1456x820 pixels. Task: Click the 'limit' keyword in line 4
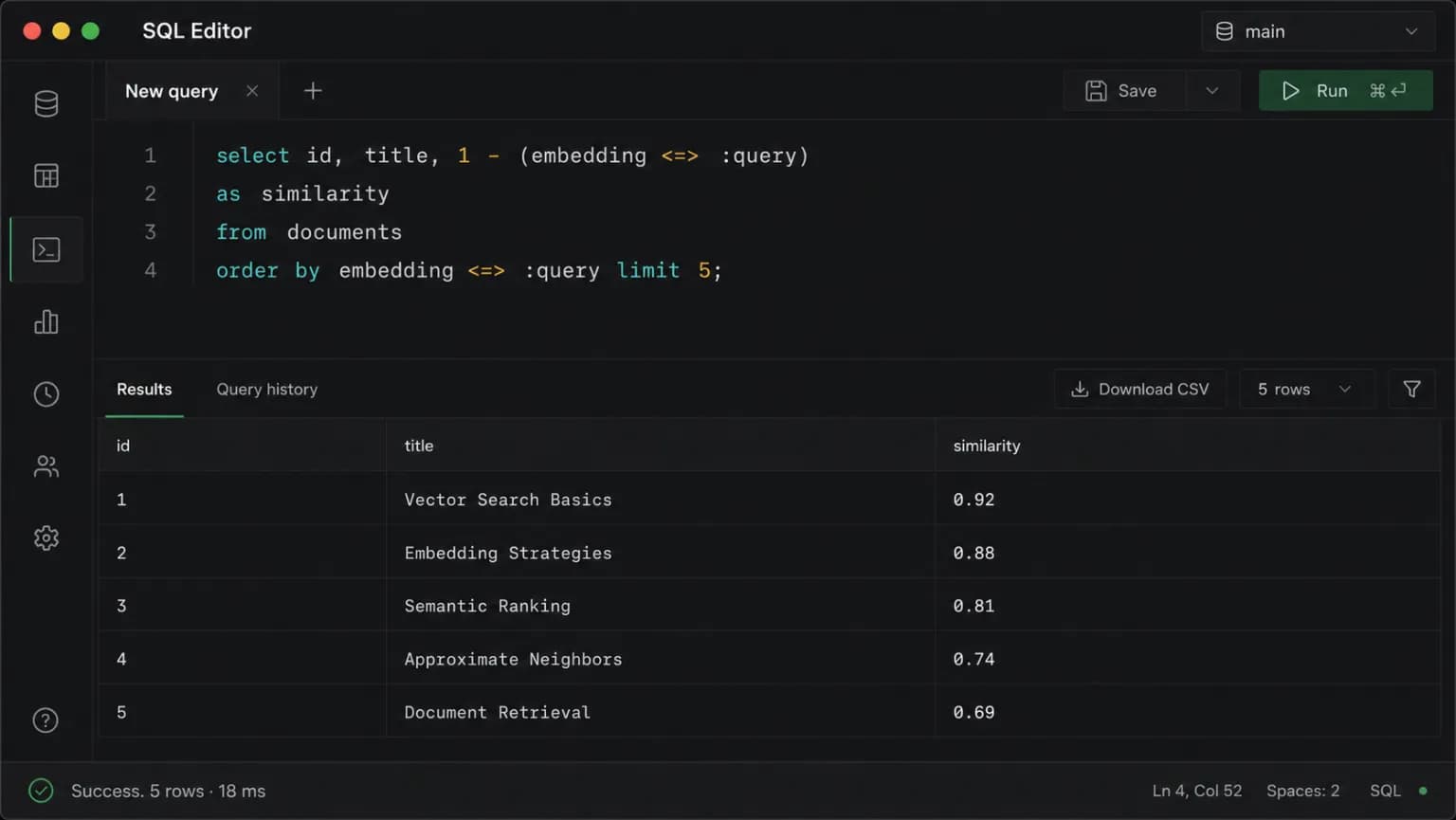648,270
